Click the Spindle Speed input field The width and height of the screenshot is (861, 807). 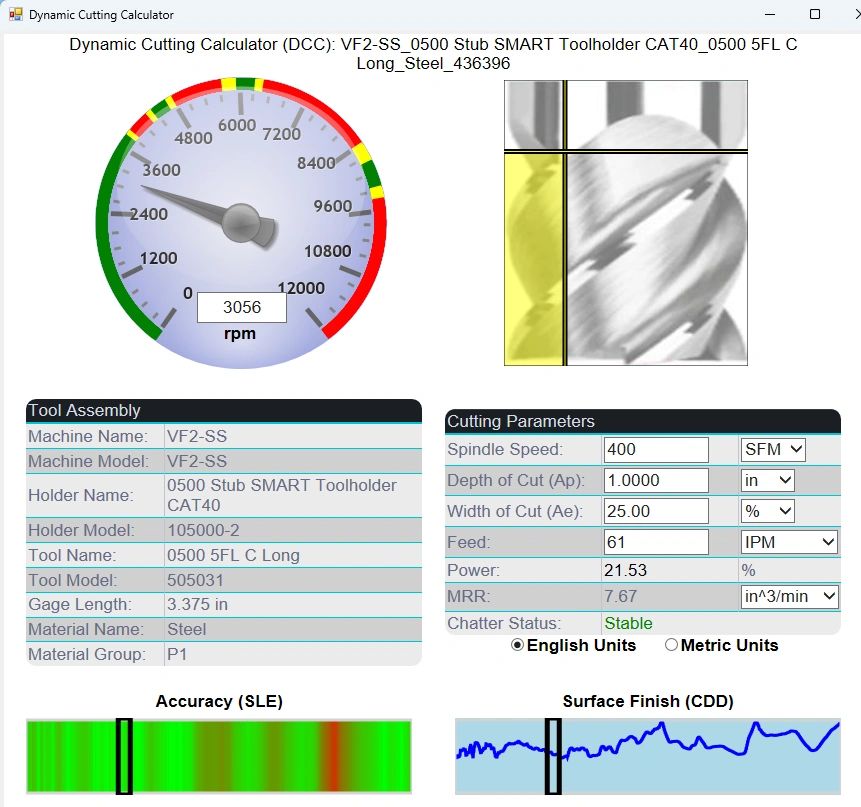[655, 450]
